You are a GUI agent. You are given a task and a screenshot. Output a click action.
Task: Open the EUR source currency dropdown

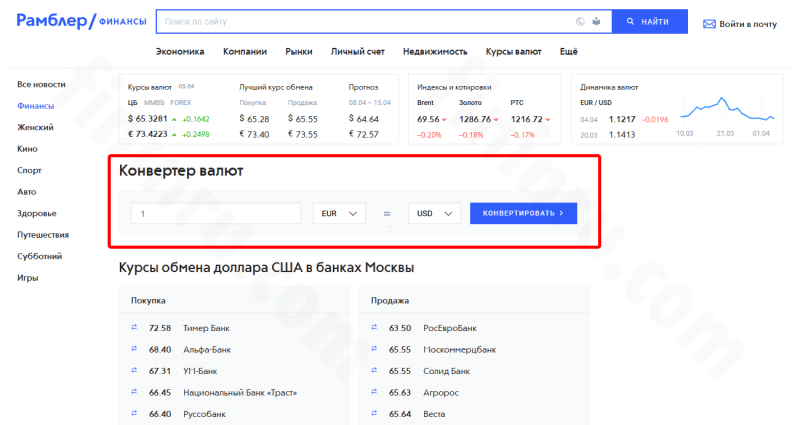click(339, 213)
